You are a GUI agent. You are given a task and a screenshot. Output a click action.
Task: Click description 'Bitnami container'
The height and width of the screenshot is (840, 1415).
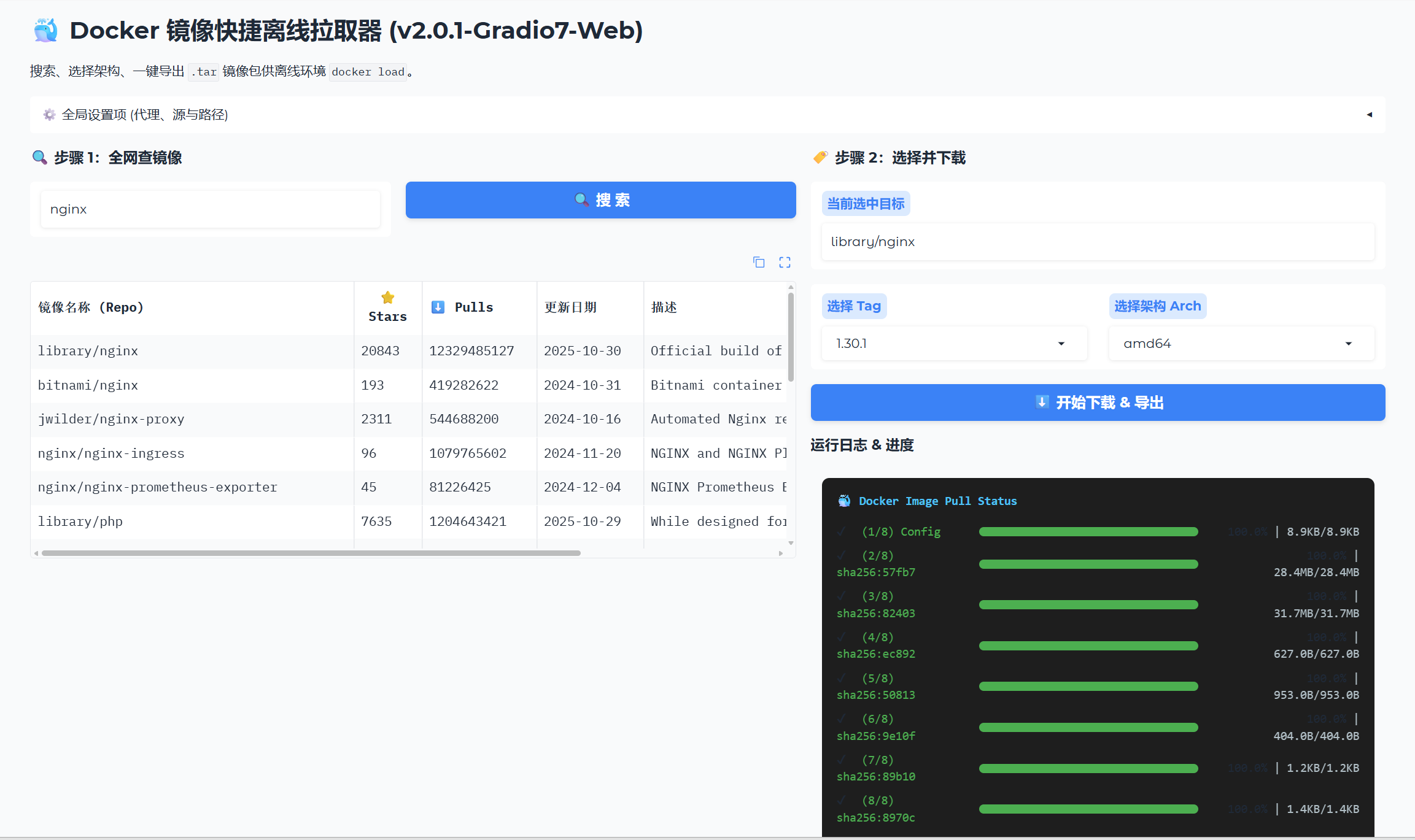(x=716, y=385)
